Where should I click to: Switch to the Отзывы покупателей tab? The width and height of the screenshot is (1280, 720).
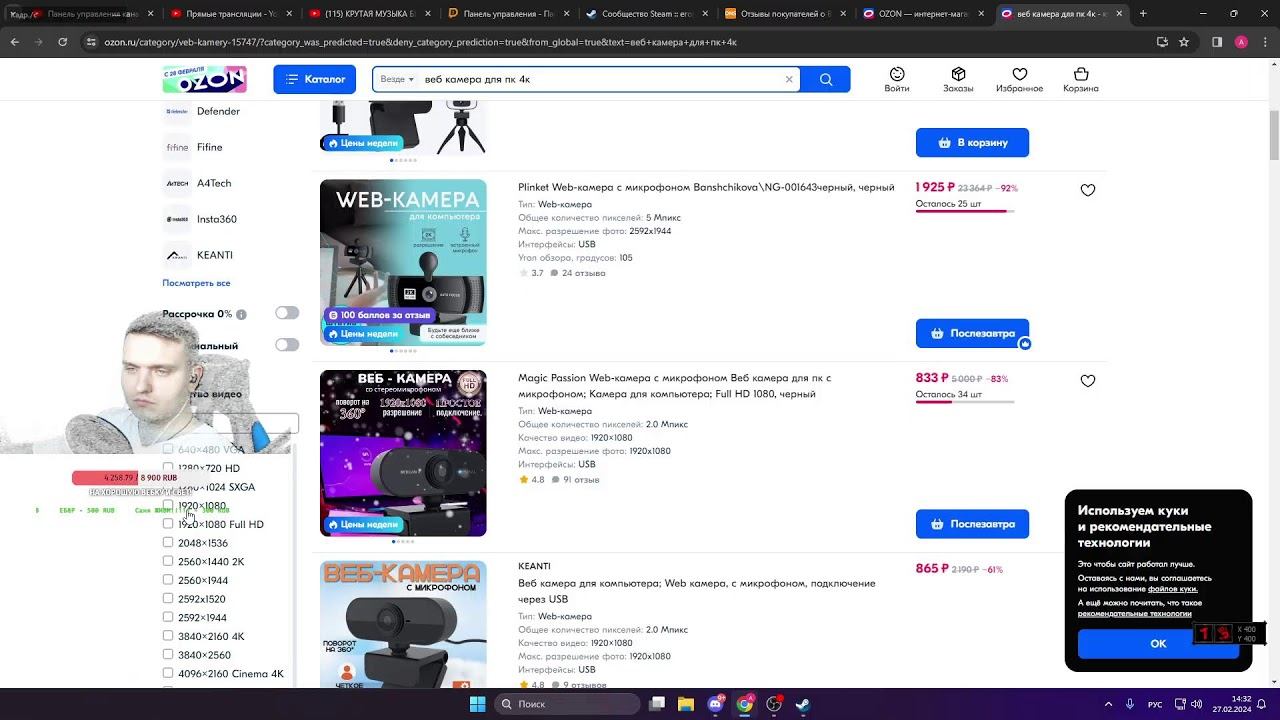[779, 14]
